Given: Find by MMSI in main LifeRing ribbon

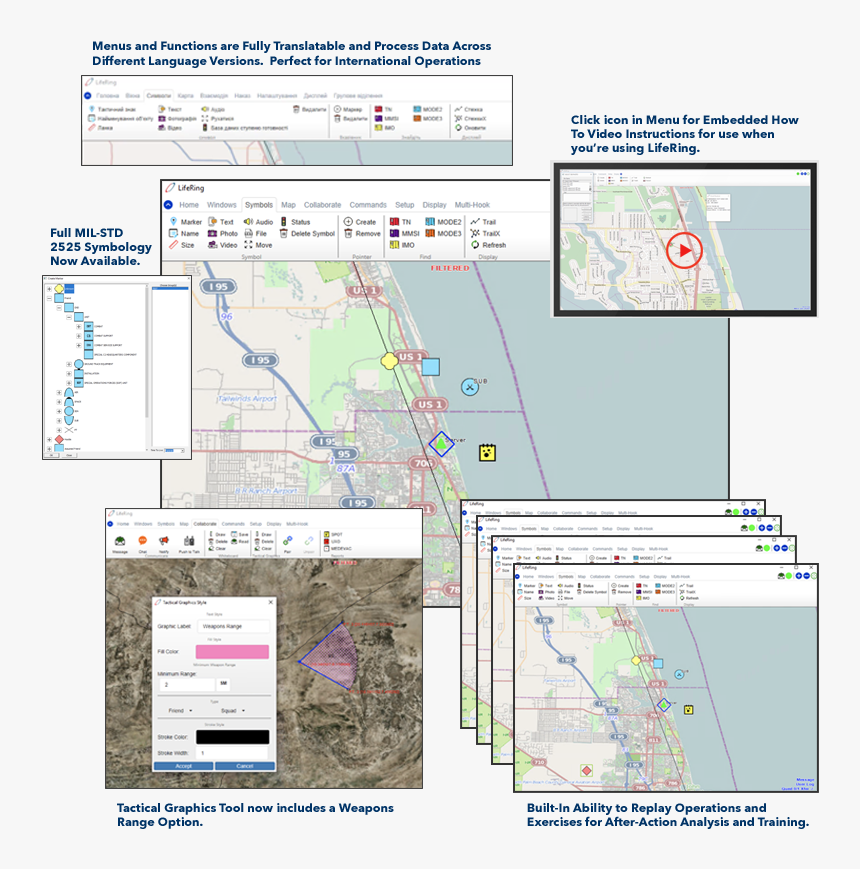Looking at the screenshot, I should (x=405, y=233).
